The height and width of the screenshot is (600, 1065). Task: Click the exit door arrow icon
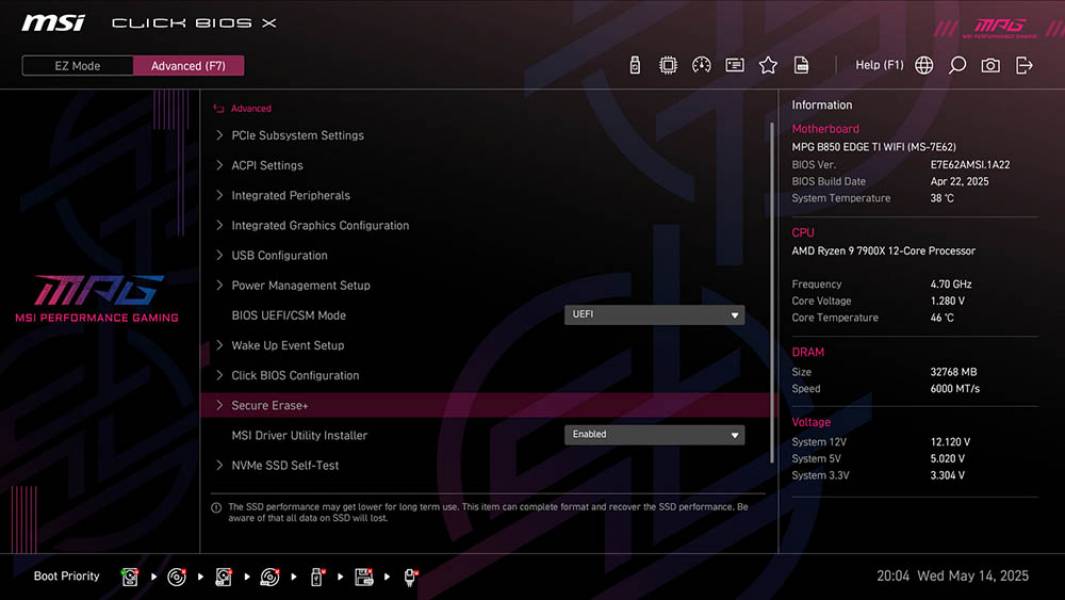tap(1024, 65)
